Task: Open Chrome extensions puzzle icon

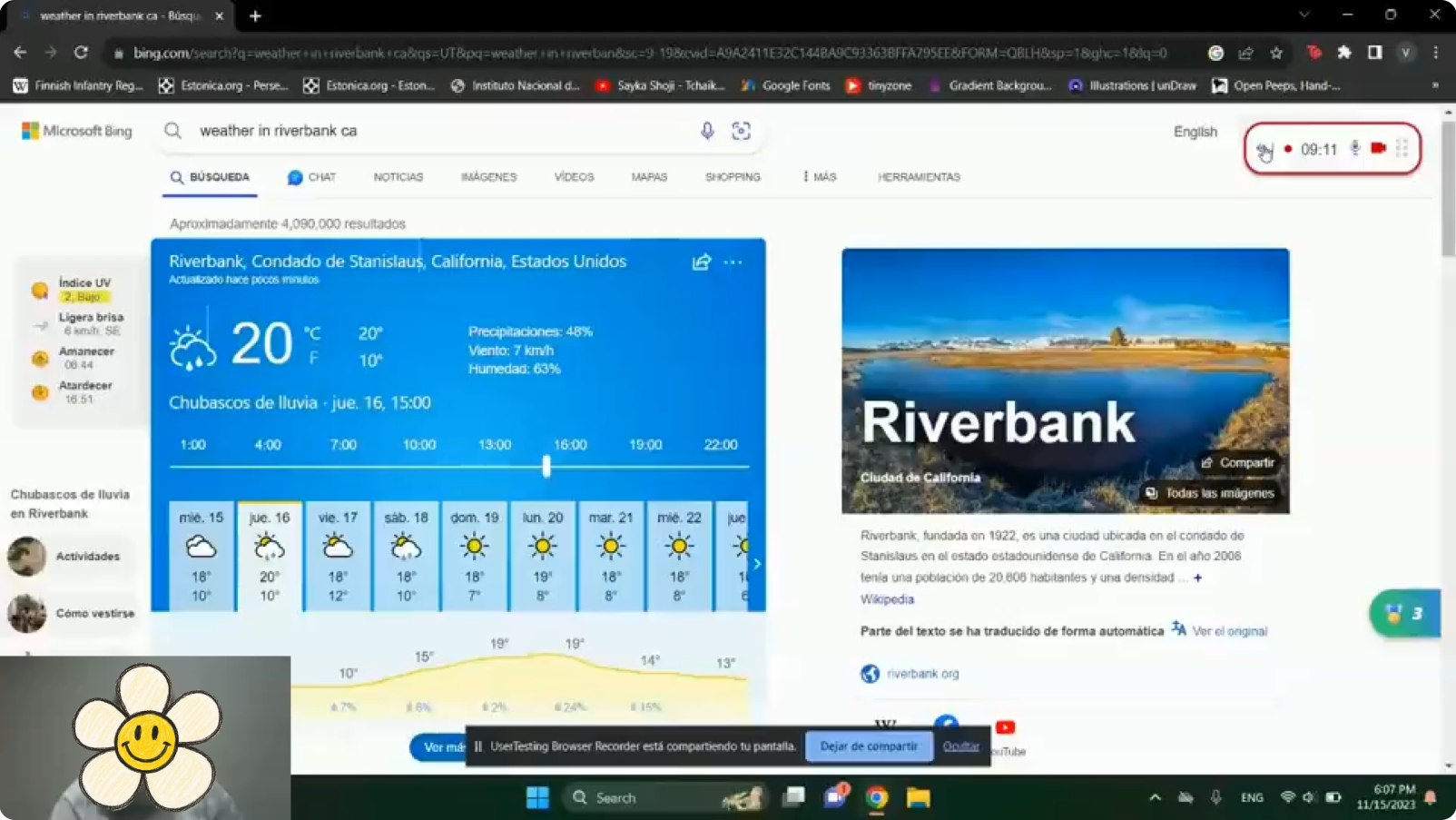Action: (x=1344, y=53)
